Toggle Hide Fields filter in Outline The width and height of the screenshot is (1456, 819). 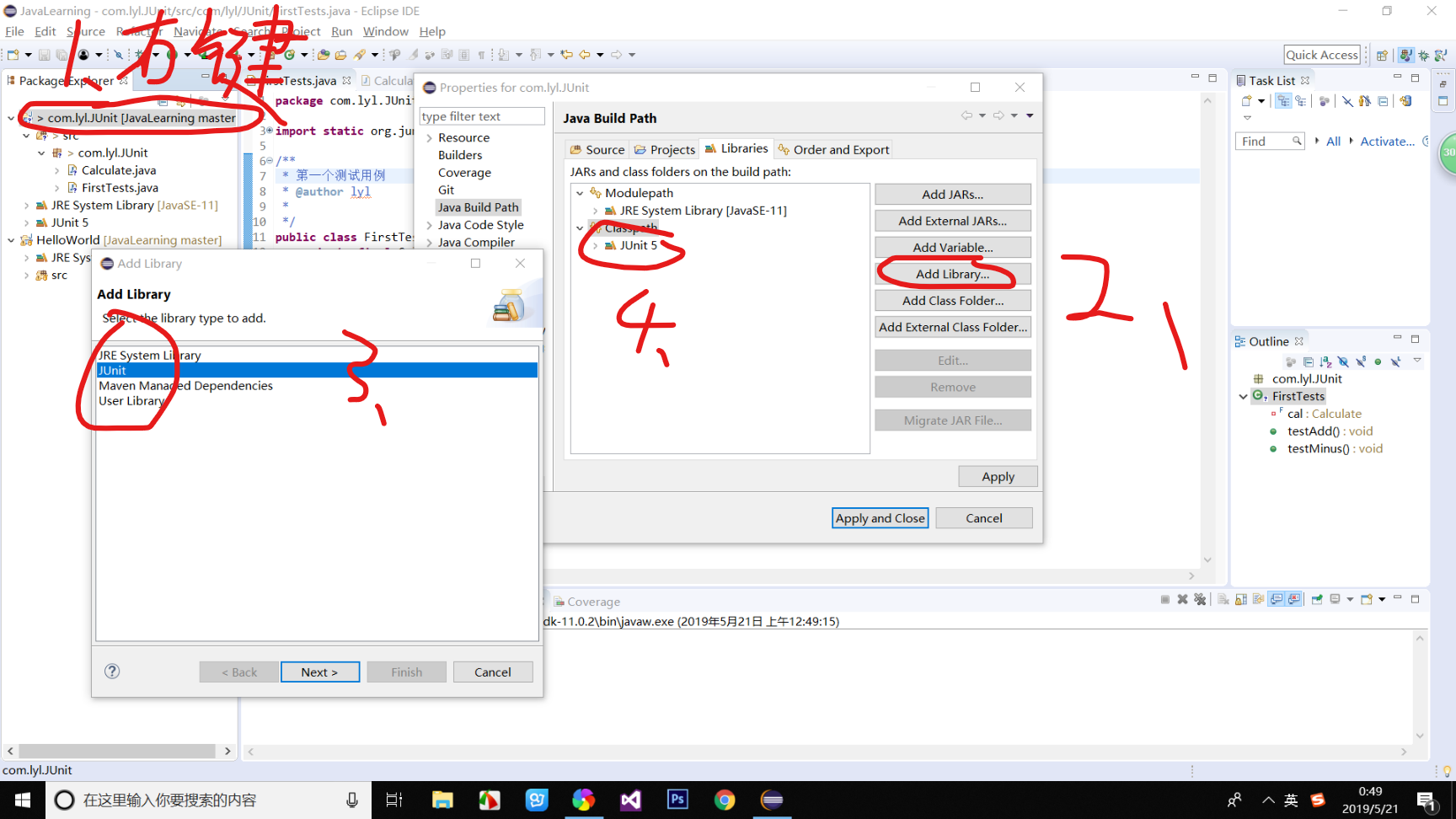click(x=1343, y=361)
